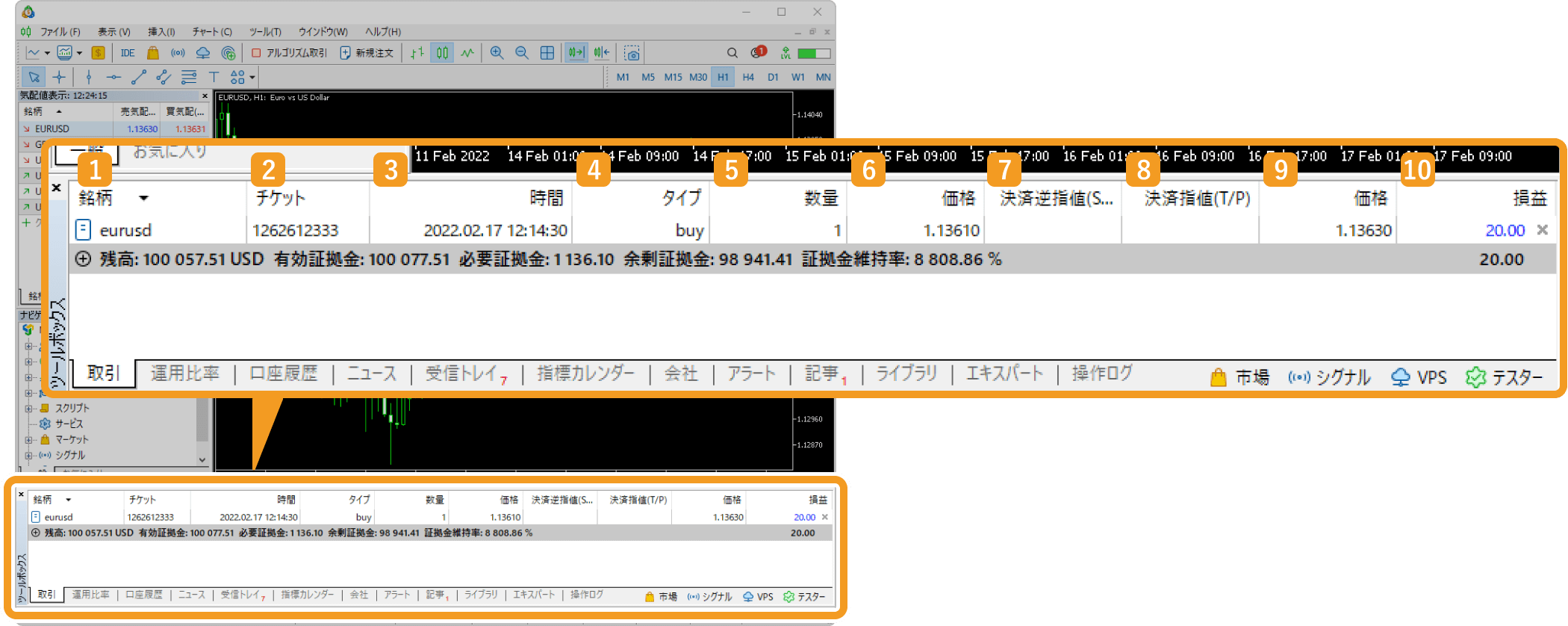Expand the スクリプト node in navigator
Screen dimensions: 1568x626
pos(28,408)
